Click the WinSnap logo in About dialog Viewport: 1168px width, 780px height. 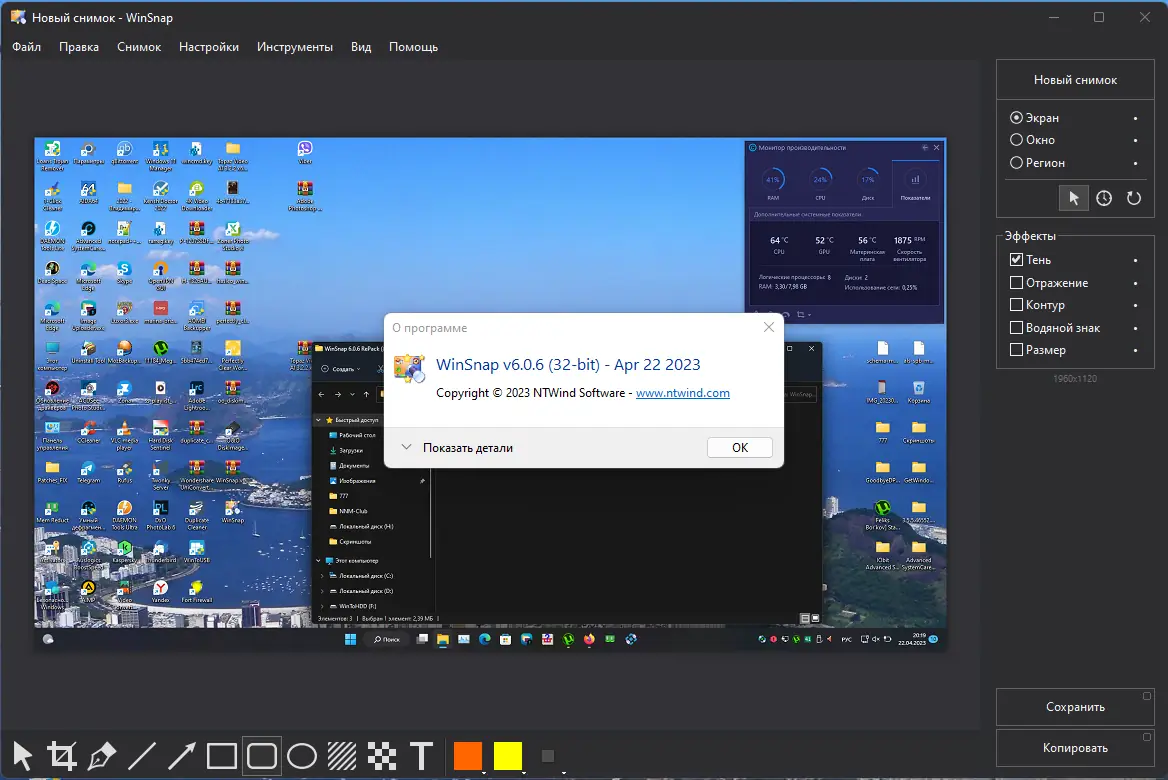[x=409, y=369]
